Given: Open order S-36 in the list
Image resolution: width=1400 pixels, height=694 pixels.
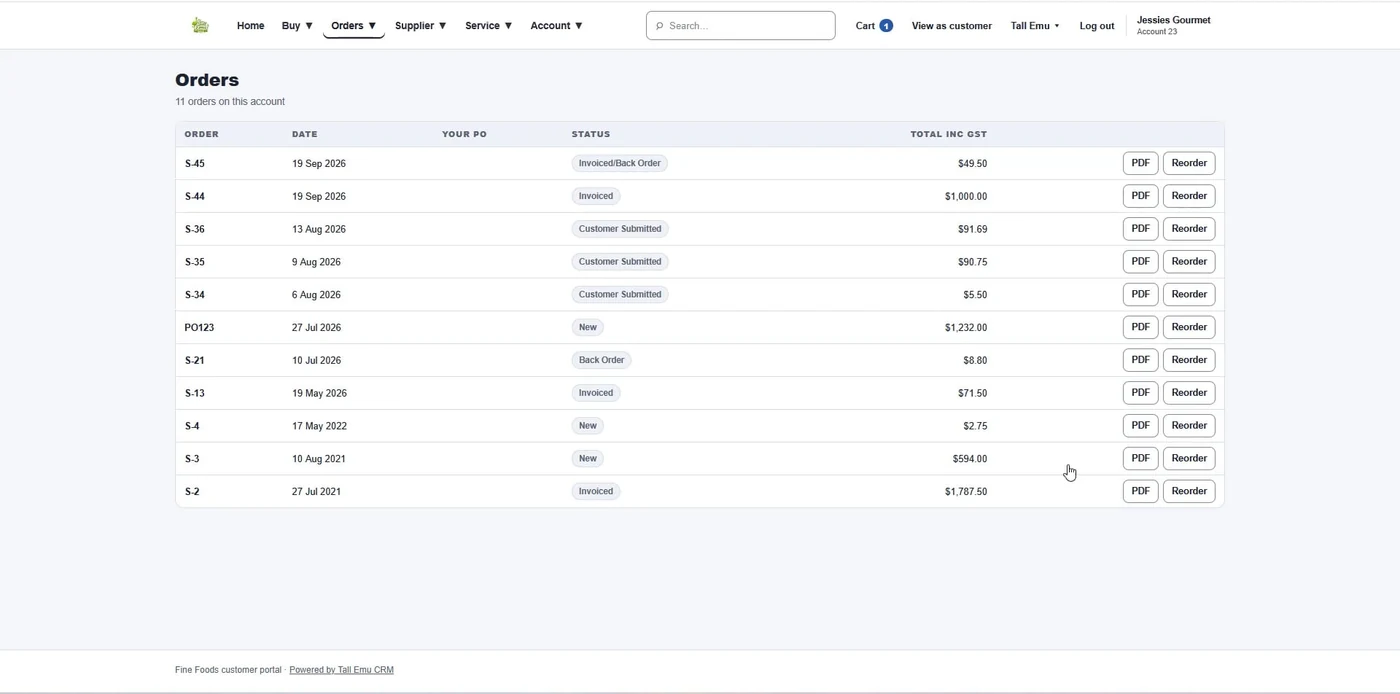Looking at the screenshot, I should tap(195, 229).
